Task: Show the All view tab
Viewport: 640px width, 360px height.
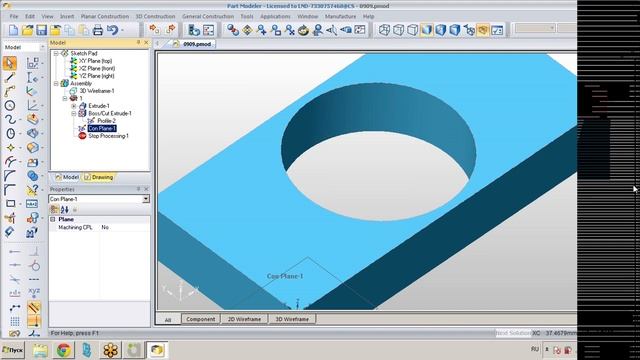Action: point(168,320)
